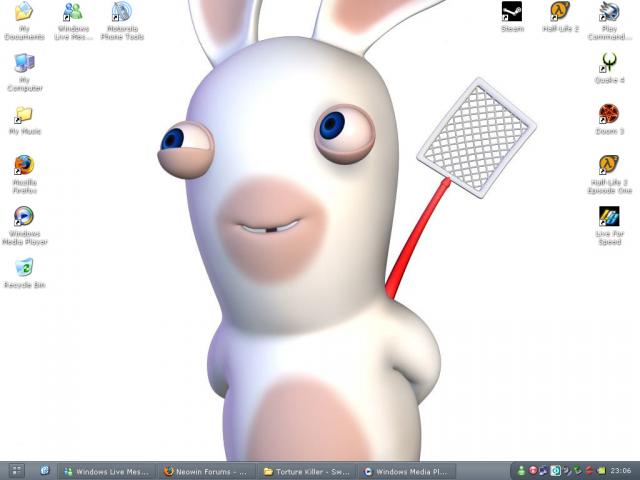Select the Steam desktop shortcut

click(x=512, y=17)
